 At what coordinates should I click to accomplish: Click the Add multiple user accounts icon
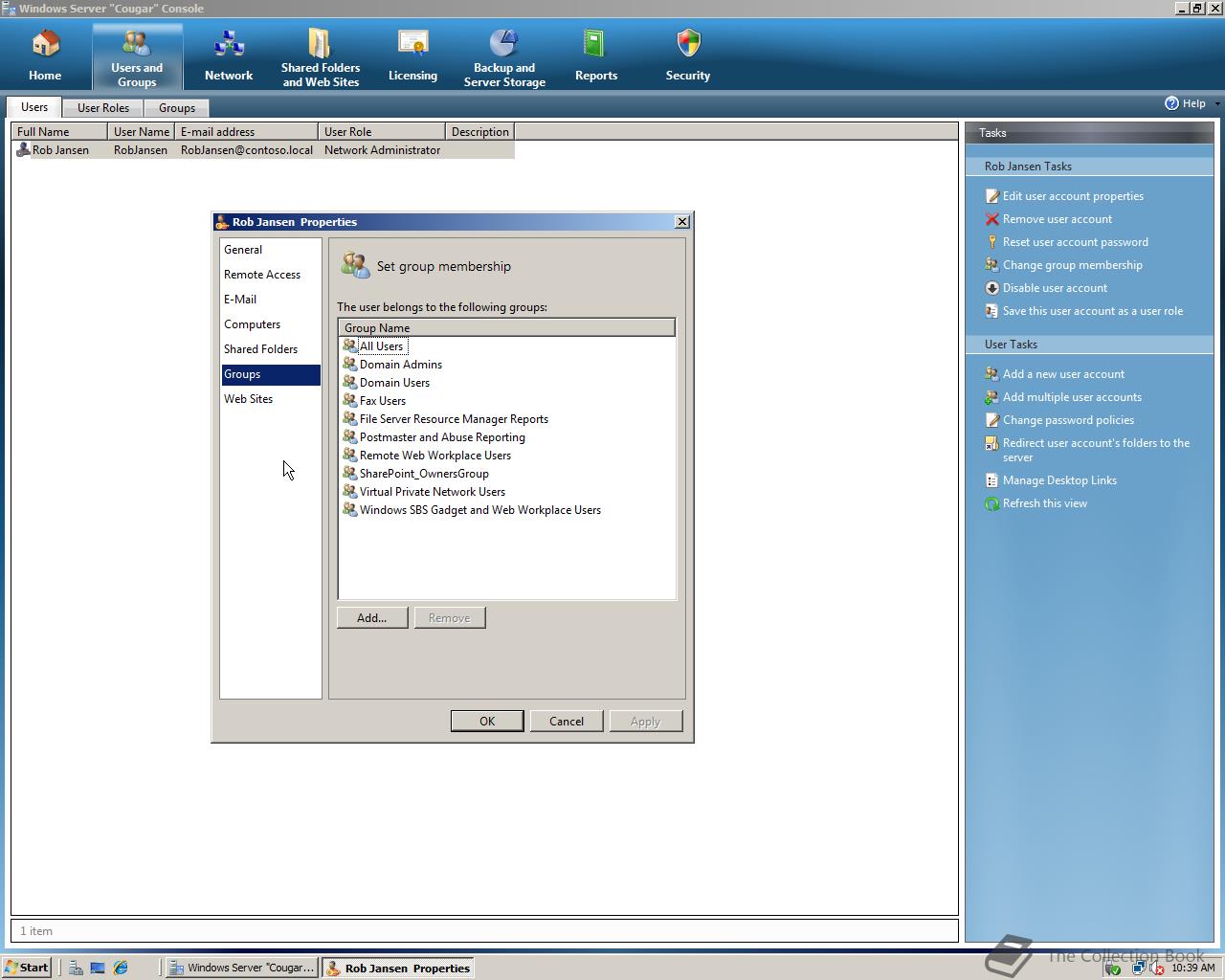click(992, 397)
